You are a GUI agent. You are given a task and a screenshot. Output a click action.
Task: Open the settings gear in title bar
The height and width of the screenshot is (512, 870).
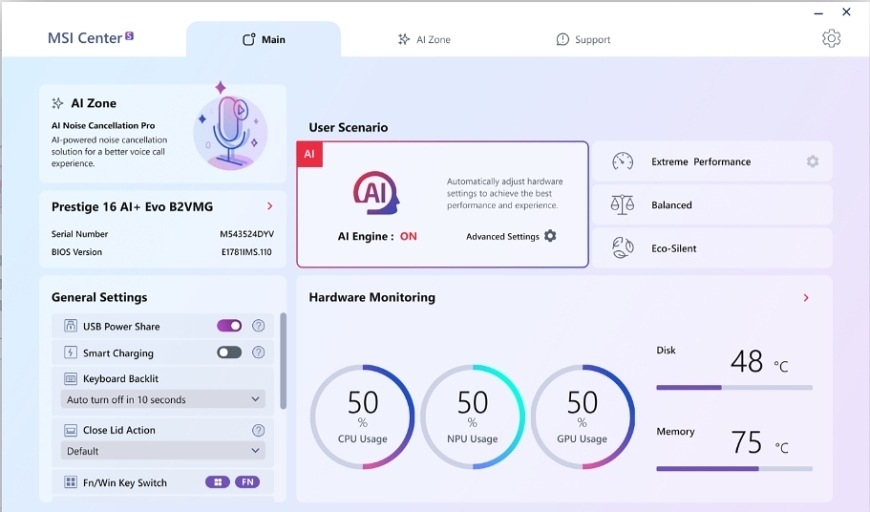(x=831, y=38)
